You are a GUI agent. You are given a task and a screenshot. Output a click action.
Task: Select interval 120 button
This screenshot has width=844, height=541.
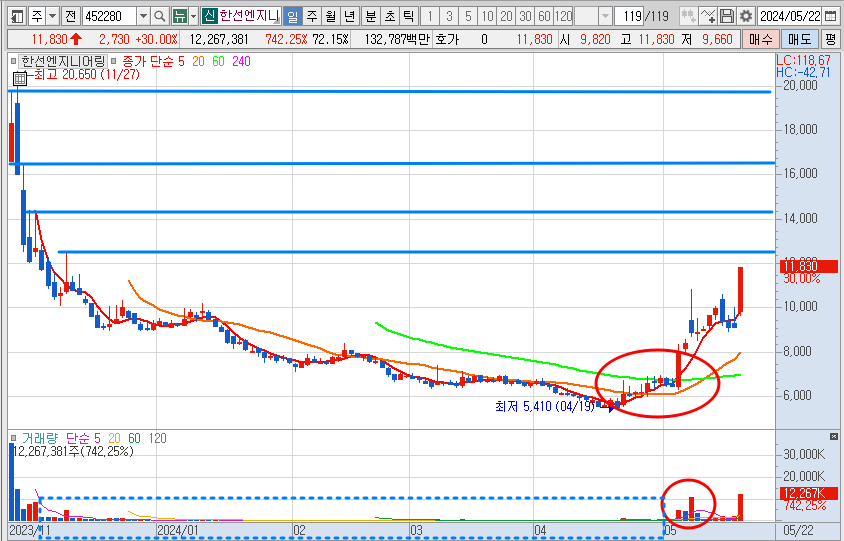click(x=563, y=16)
